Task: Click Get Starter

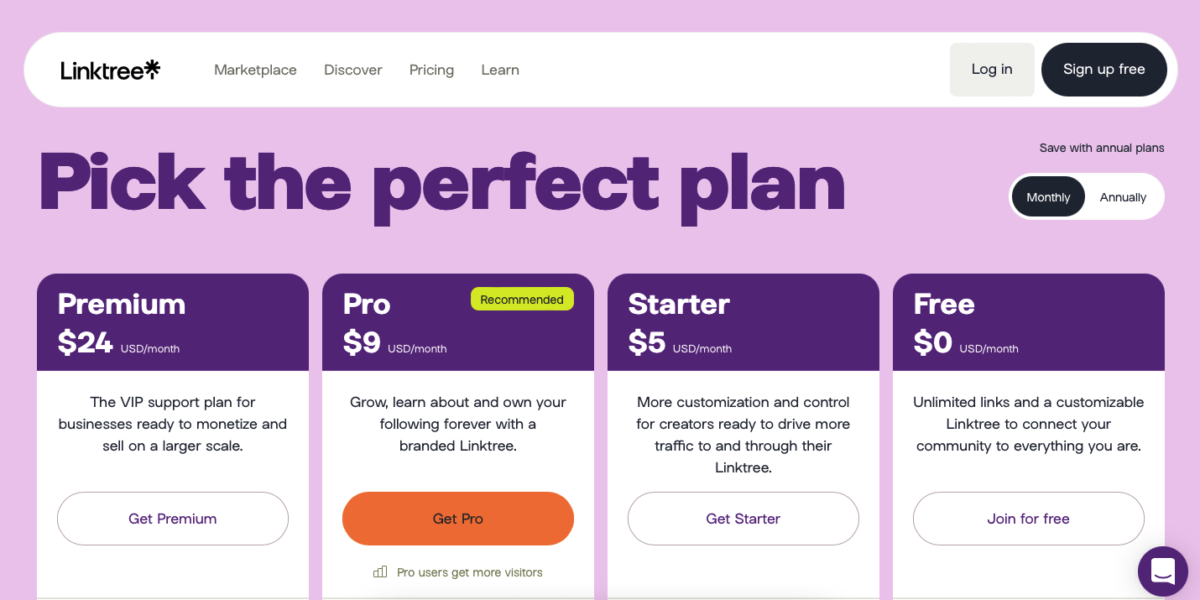Action: click(x=742, y=518)
